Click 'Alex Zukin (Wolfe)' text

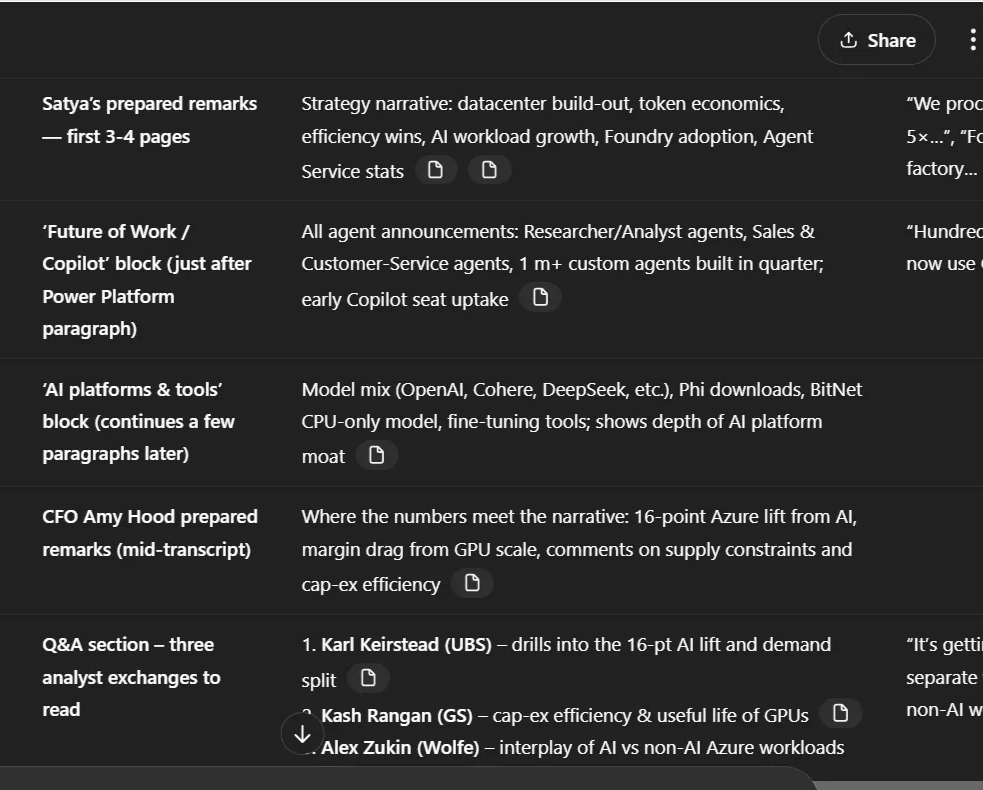click(x=400, y=747)
